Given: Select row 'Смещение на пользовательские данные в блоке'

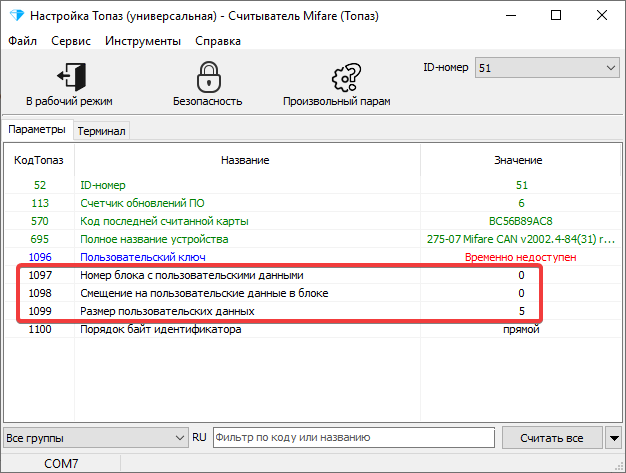Looking at the screenshot, I should pyautogui.click(x=313, y=293).
